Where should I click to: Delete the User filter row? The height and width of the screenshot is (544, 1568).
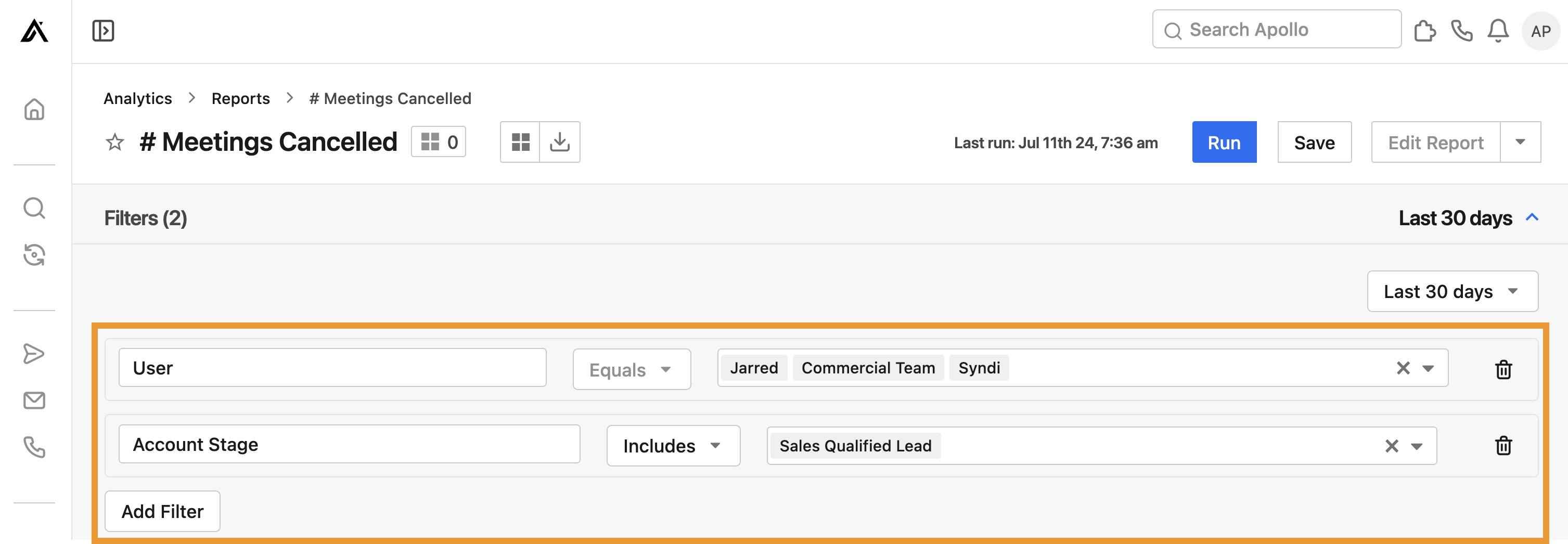pyautogui.click(x=1503, y=369)
